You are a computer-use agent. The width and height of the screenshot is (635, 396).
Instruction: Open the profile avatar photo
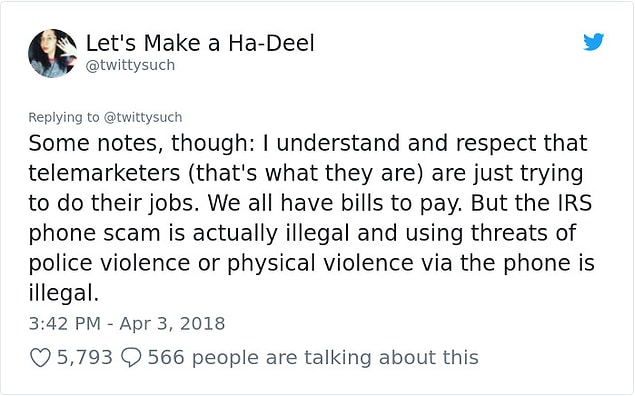tap(53, 53)
